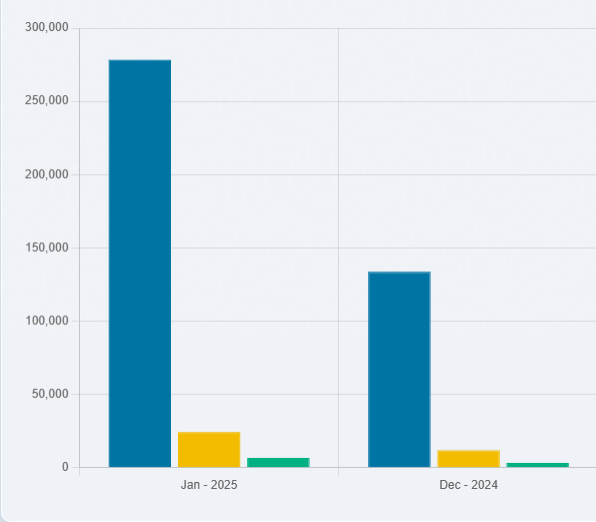Click the vertical gridline dividing the two months

(338, 247)
